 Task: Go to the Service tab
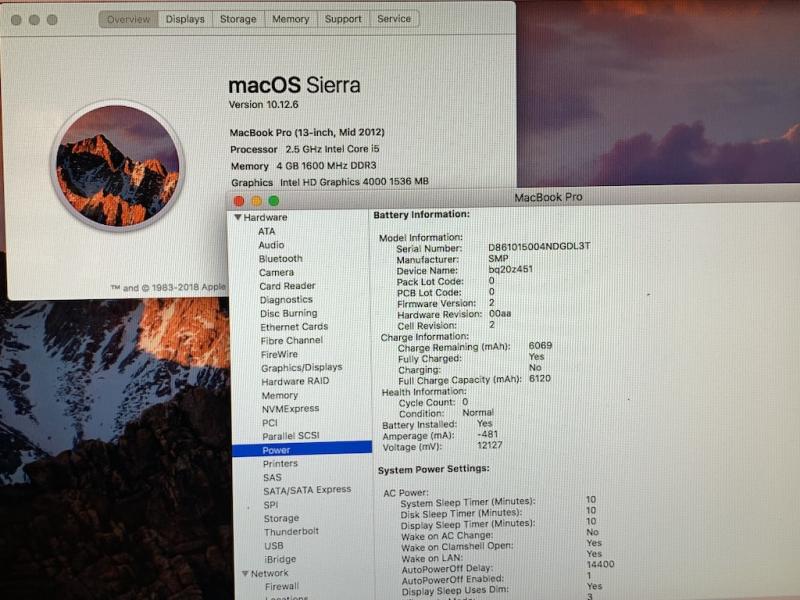(x=394, y=19)
